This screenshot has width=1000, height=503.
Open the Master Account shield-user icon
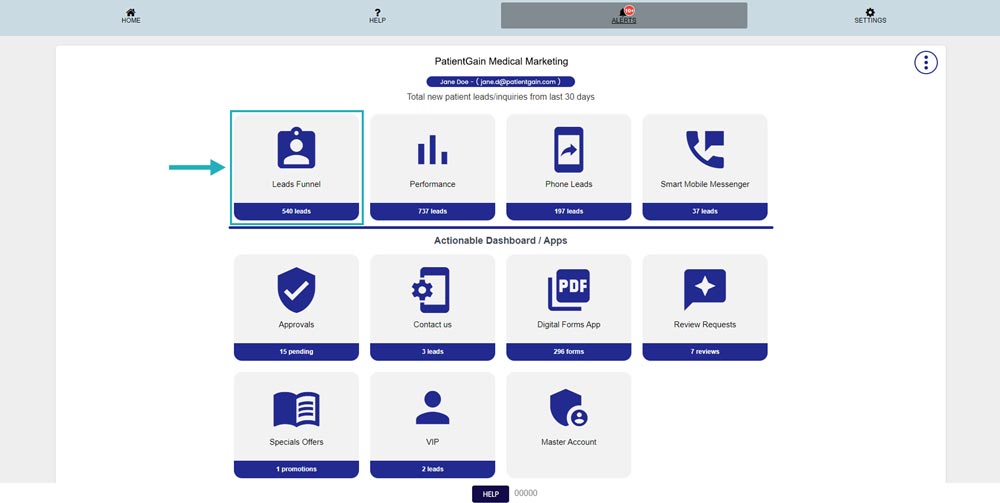coord(568,408)
